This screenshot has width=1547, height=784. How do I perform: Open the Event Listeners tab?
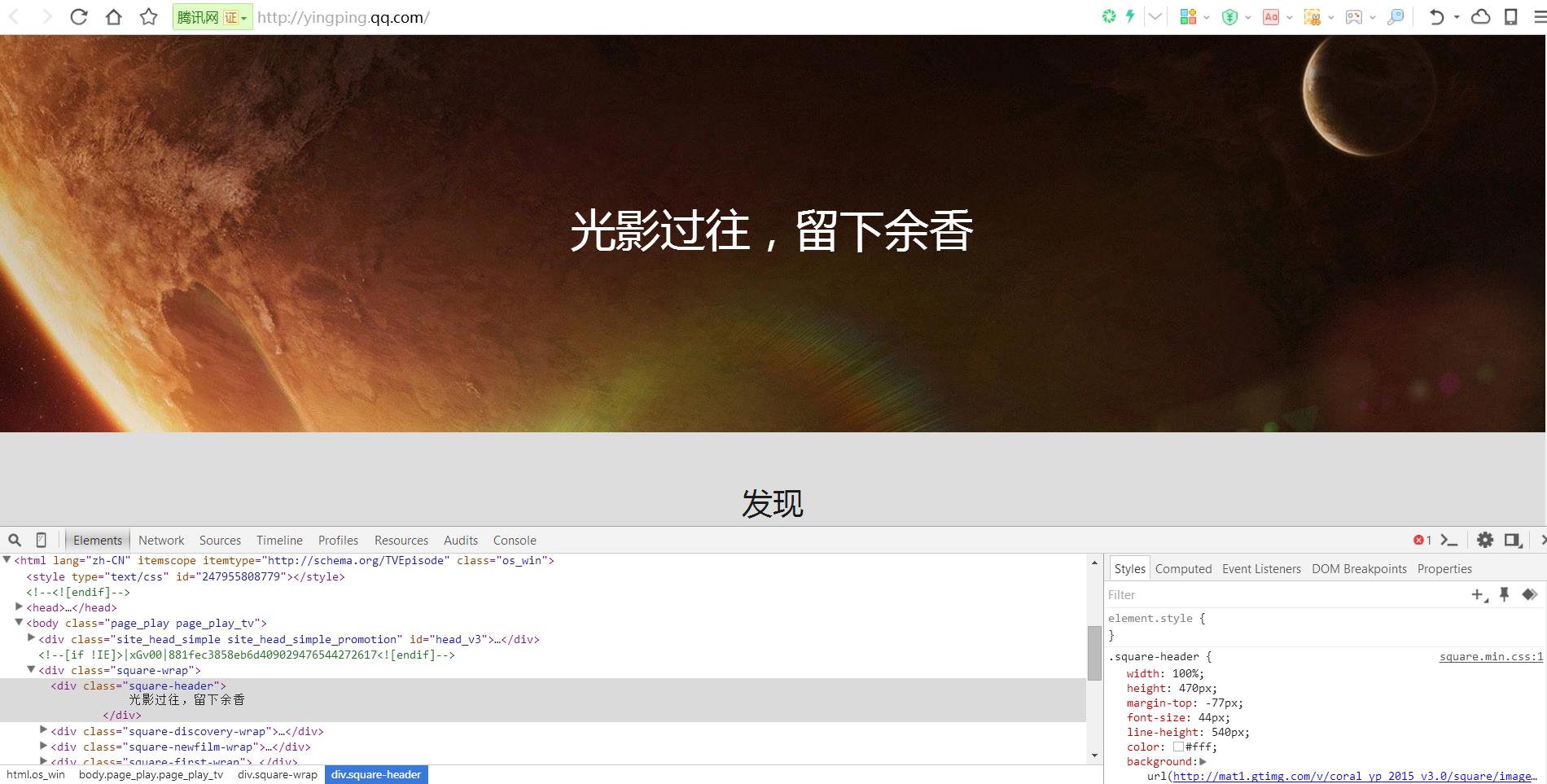point(1261,569)
